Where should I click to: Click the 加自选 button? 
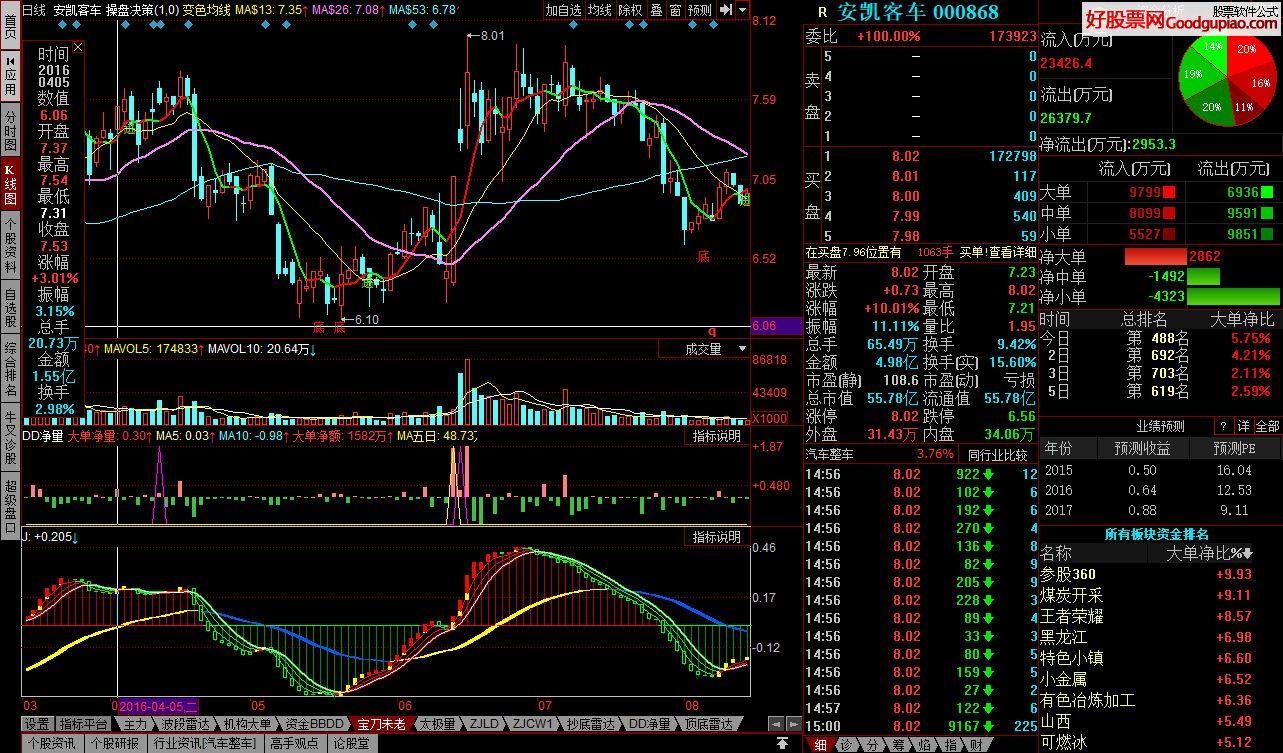click(563, 10)
